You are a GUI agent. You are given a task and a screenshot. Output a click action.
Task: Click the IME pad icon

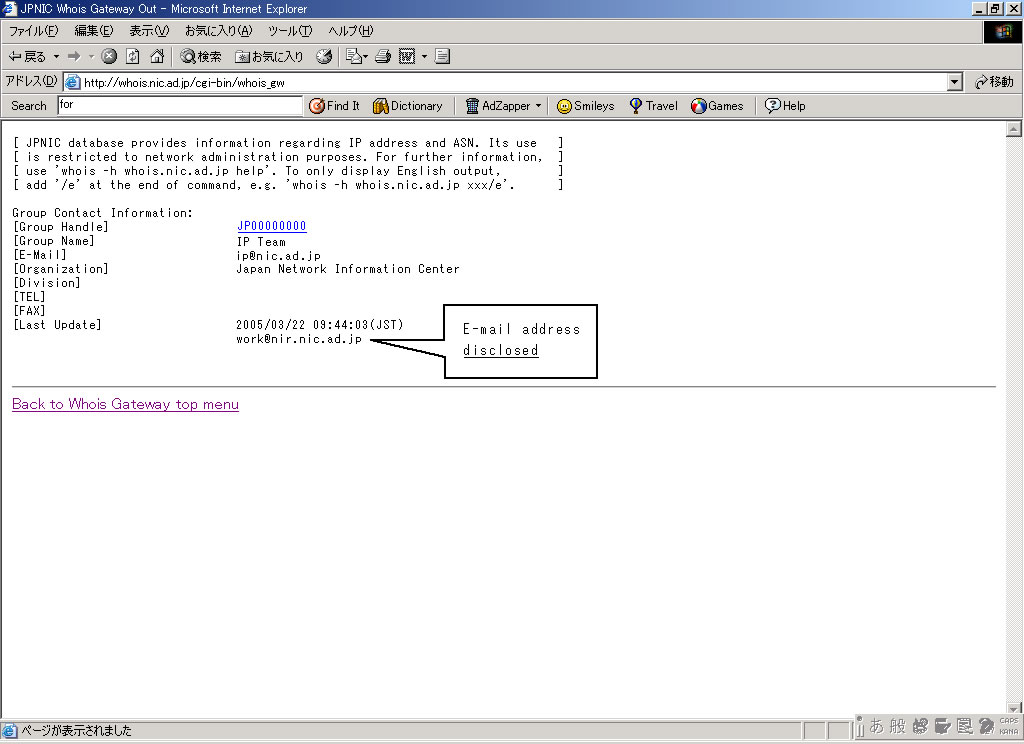pos(920,726)
